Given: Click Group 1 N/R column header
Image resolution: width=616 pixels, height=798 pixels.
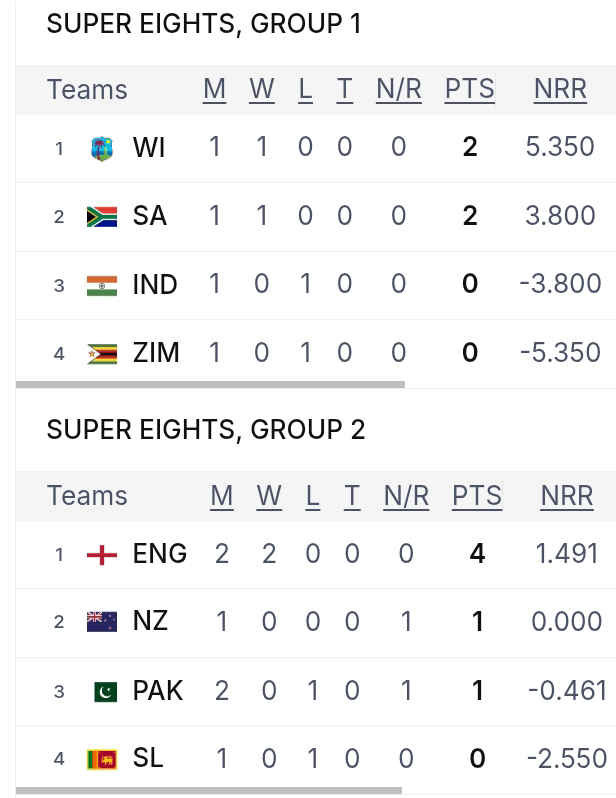Looking at the screenshot, I should (x=399, y=90).
